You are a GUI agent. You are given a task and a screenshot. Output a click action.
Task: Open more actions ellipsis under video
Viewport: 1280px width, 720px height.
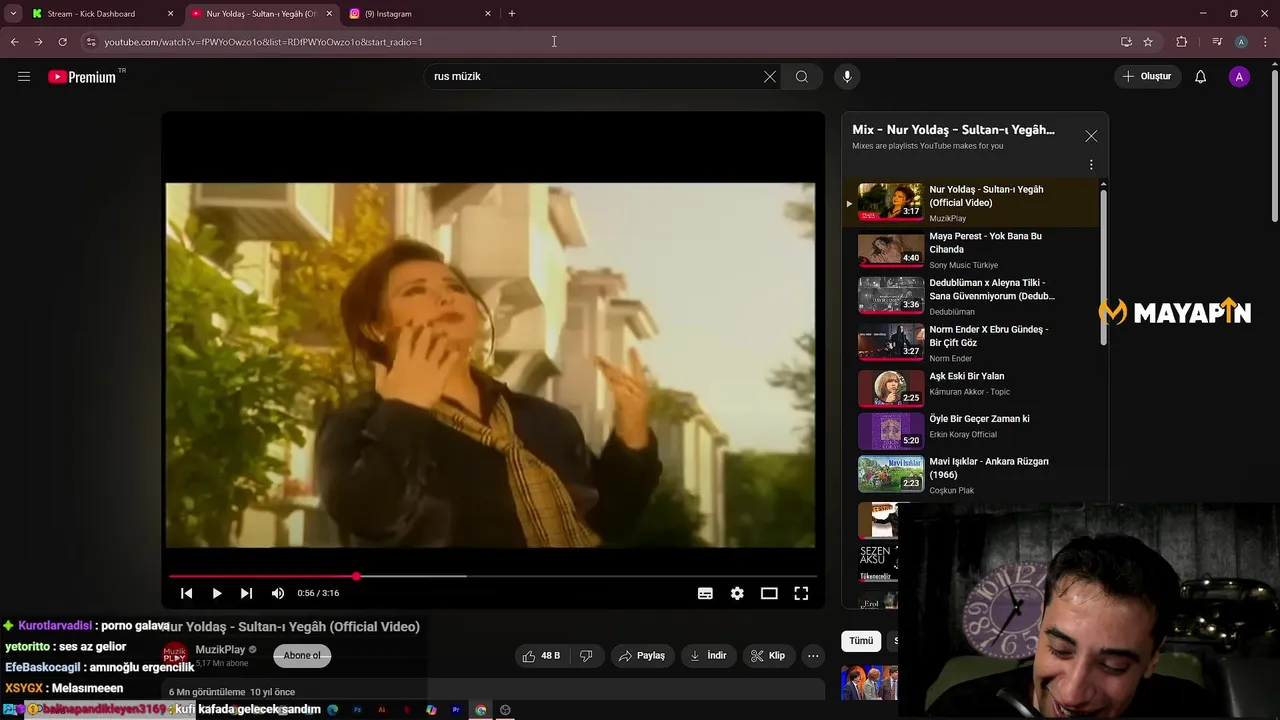tap(813, 656)
